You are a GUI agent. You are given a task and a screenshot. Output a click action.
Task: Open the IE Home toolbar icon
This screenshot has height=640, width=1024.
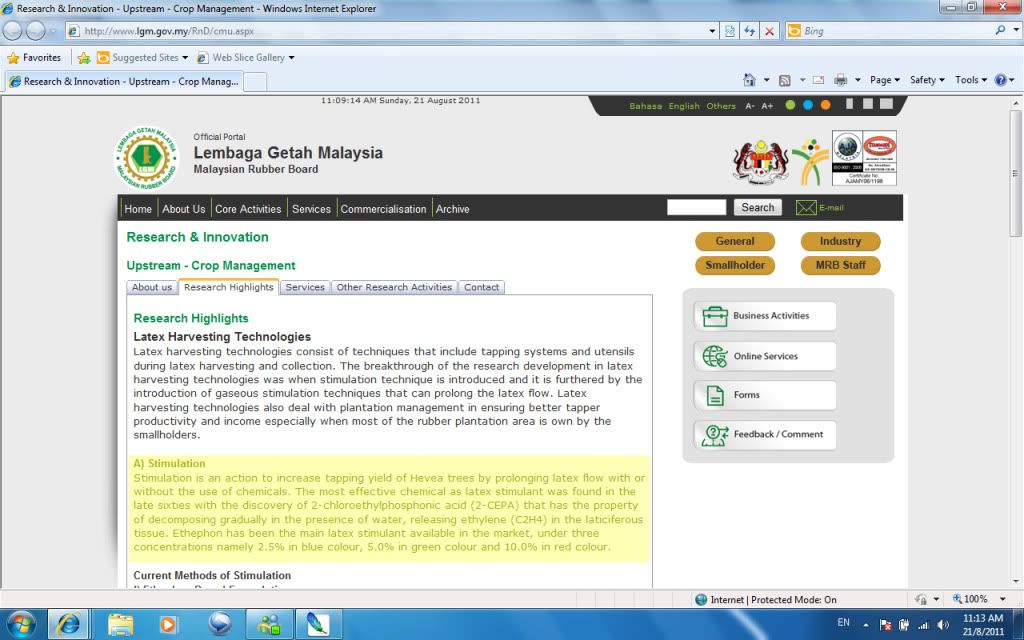(749, 80)
